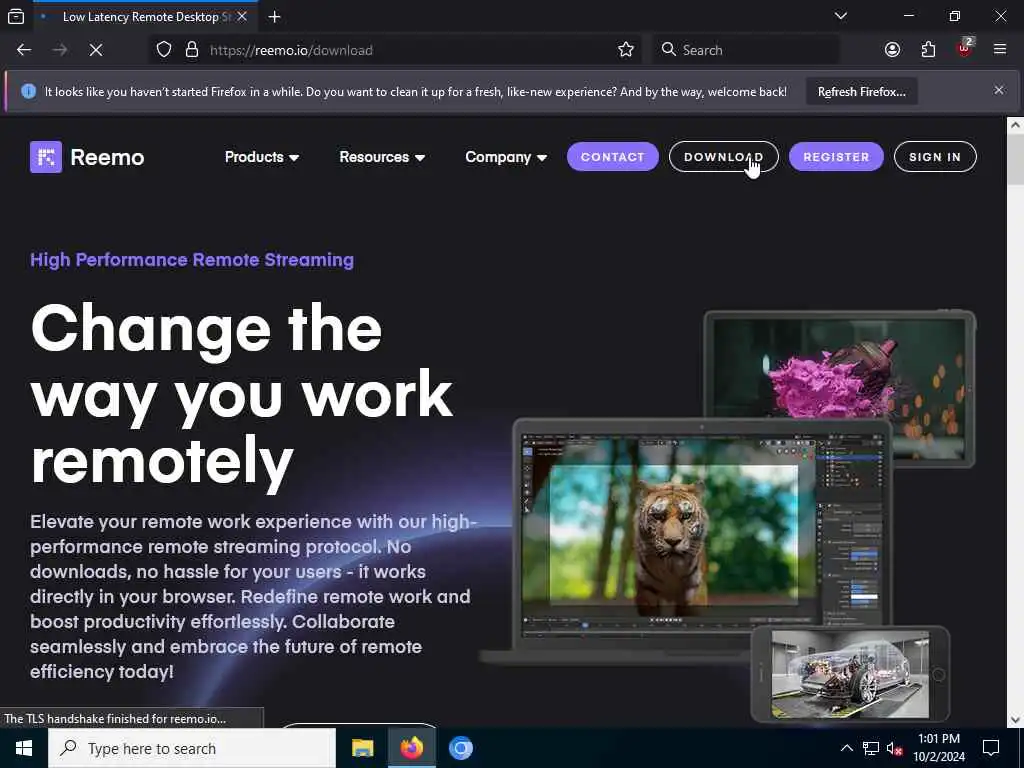Click the Reemo logo icon

pyautogui.click(x=46, y=157)
